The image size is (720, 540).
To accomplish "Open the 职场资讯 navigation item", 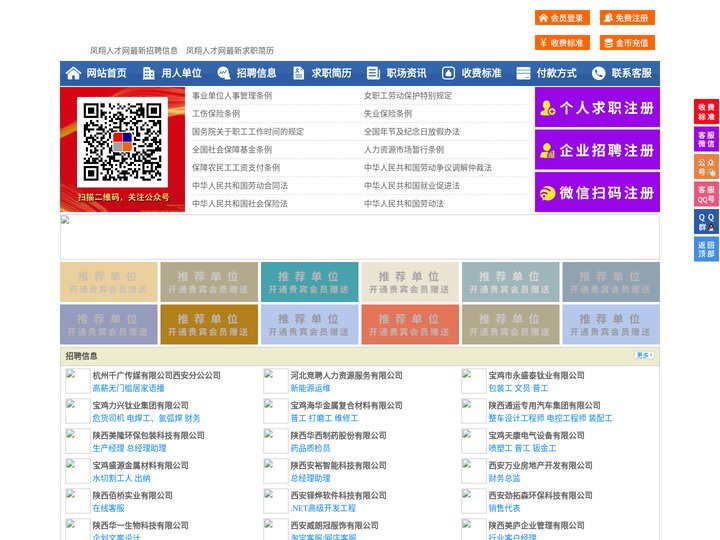I will point(406,73).
